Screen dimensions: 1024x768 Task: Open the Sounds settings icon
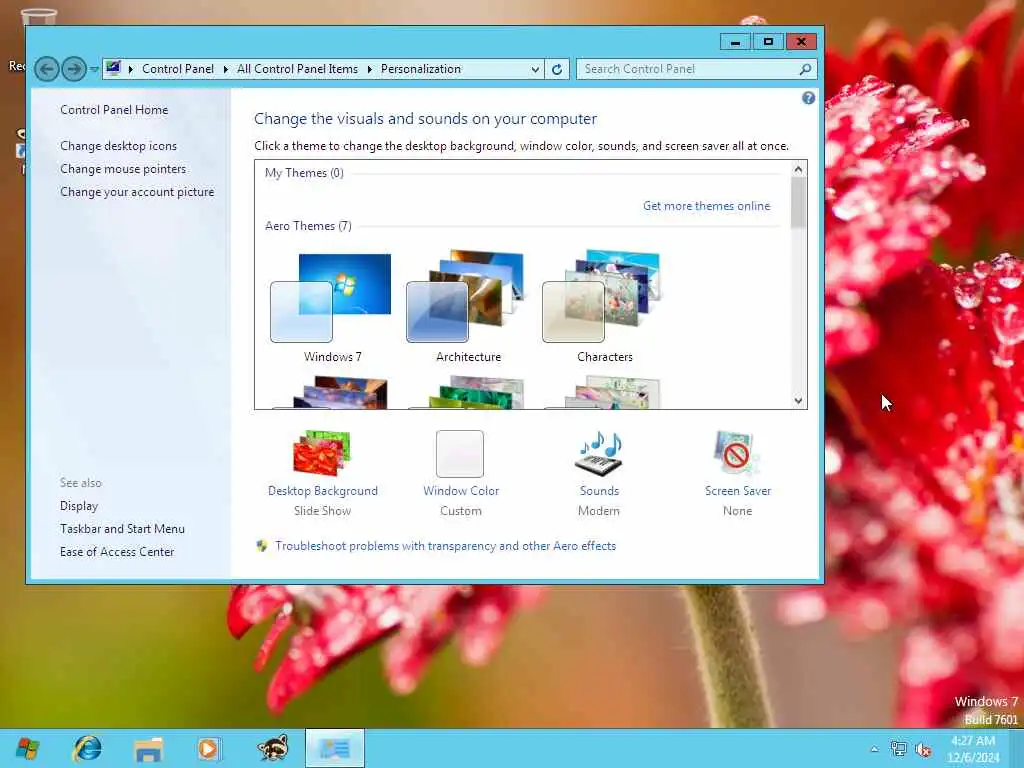[x=600, y=453]
